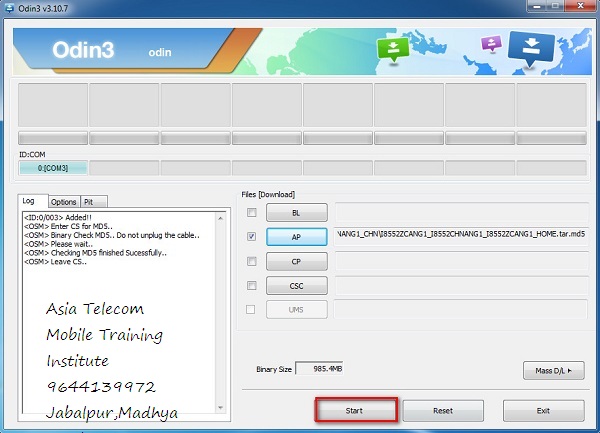Start the firmware flashing
Image resolution: width=600 pixels, height=433 pixels.
pyautogui.click(x=356, y=410)
